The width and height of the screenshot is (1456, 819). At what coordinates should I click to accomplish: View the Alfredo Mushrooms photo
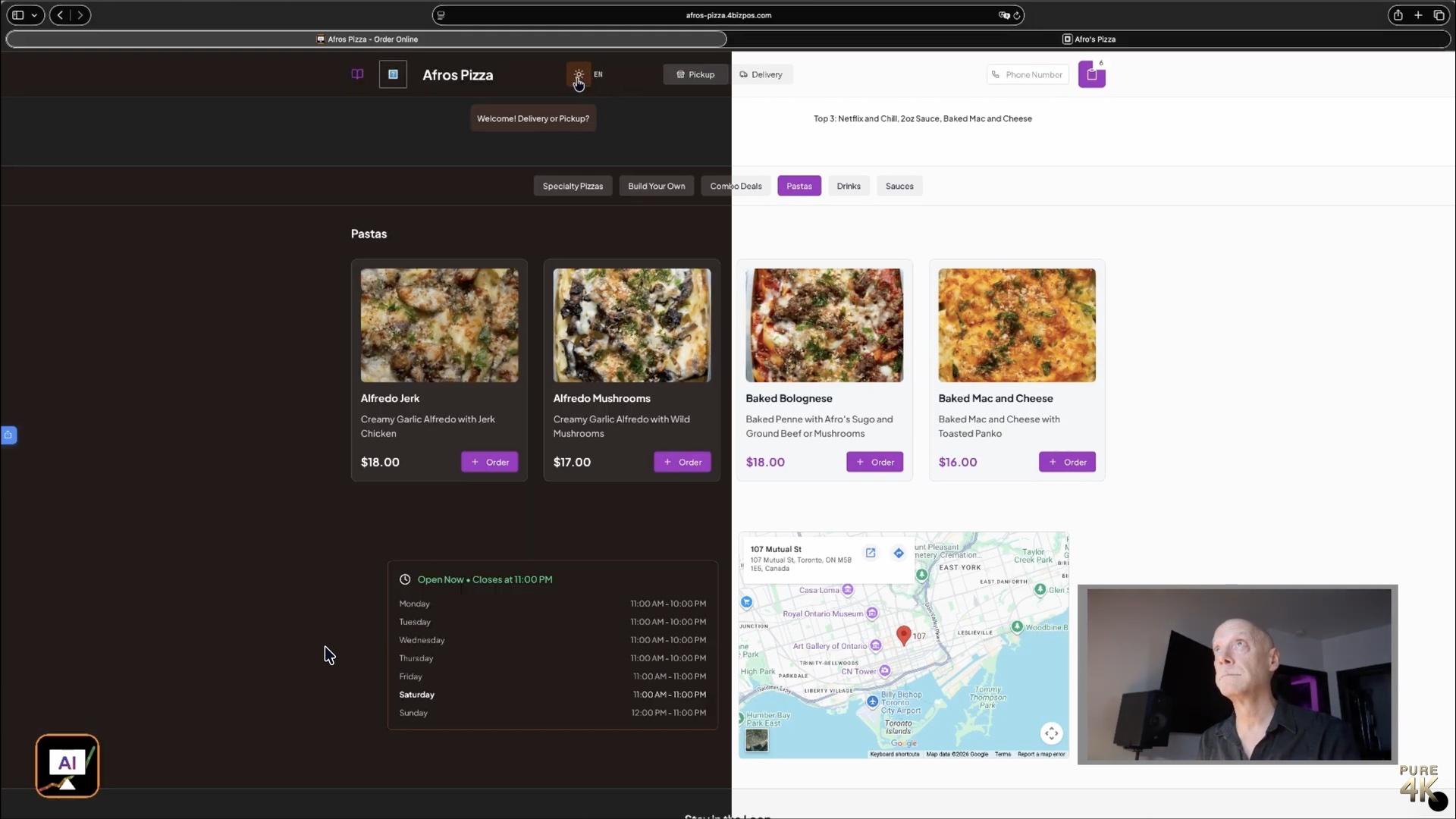pos(632,325)
